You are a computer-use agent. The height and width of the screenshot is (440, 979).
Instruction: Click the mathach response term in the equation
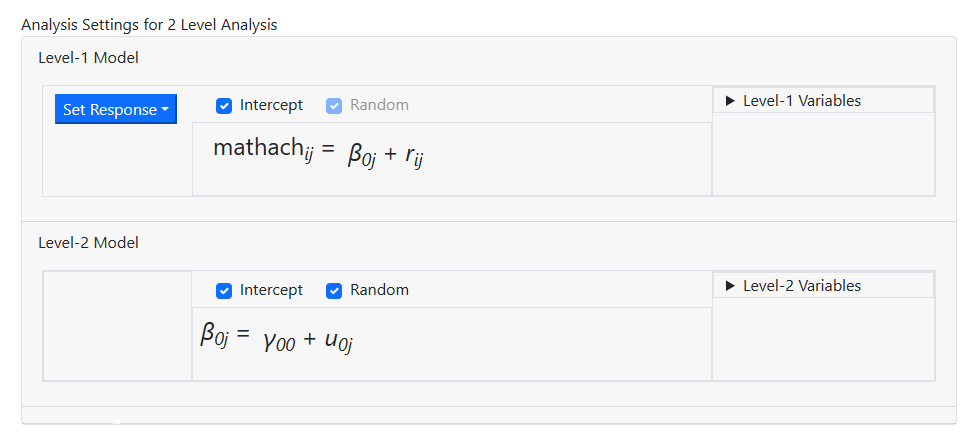258,149
